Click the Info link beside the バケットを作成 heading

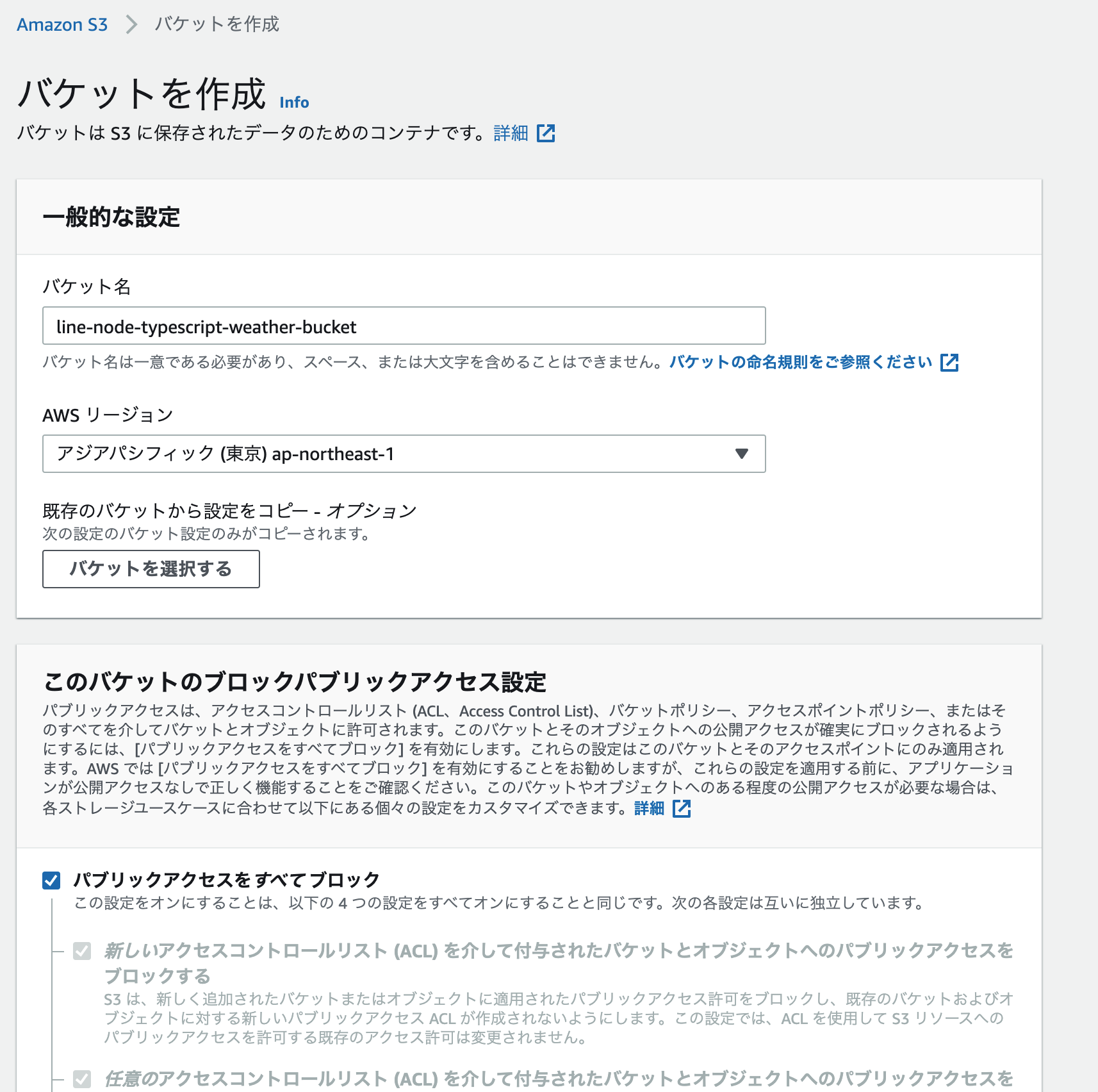[x=295, y=102]
